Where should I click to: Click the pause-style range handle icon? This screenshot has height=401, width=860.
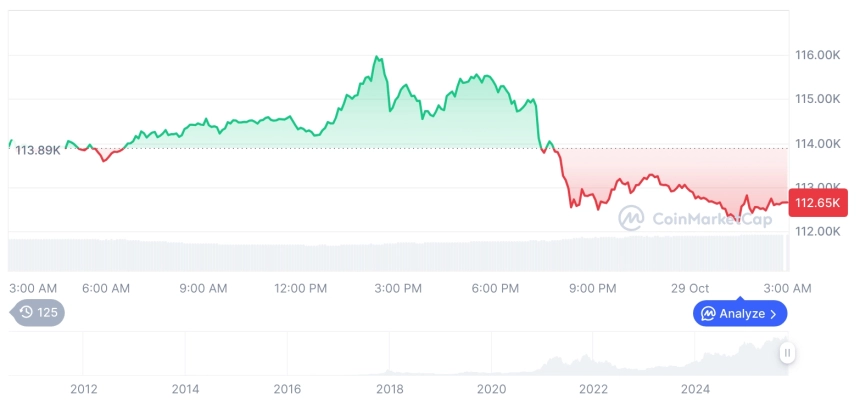[788, 352]
